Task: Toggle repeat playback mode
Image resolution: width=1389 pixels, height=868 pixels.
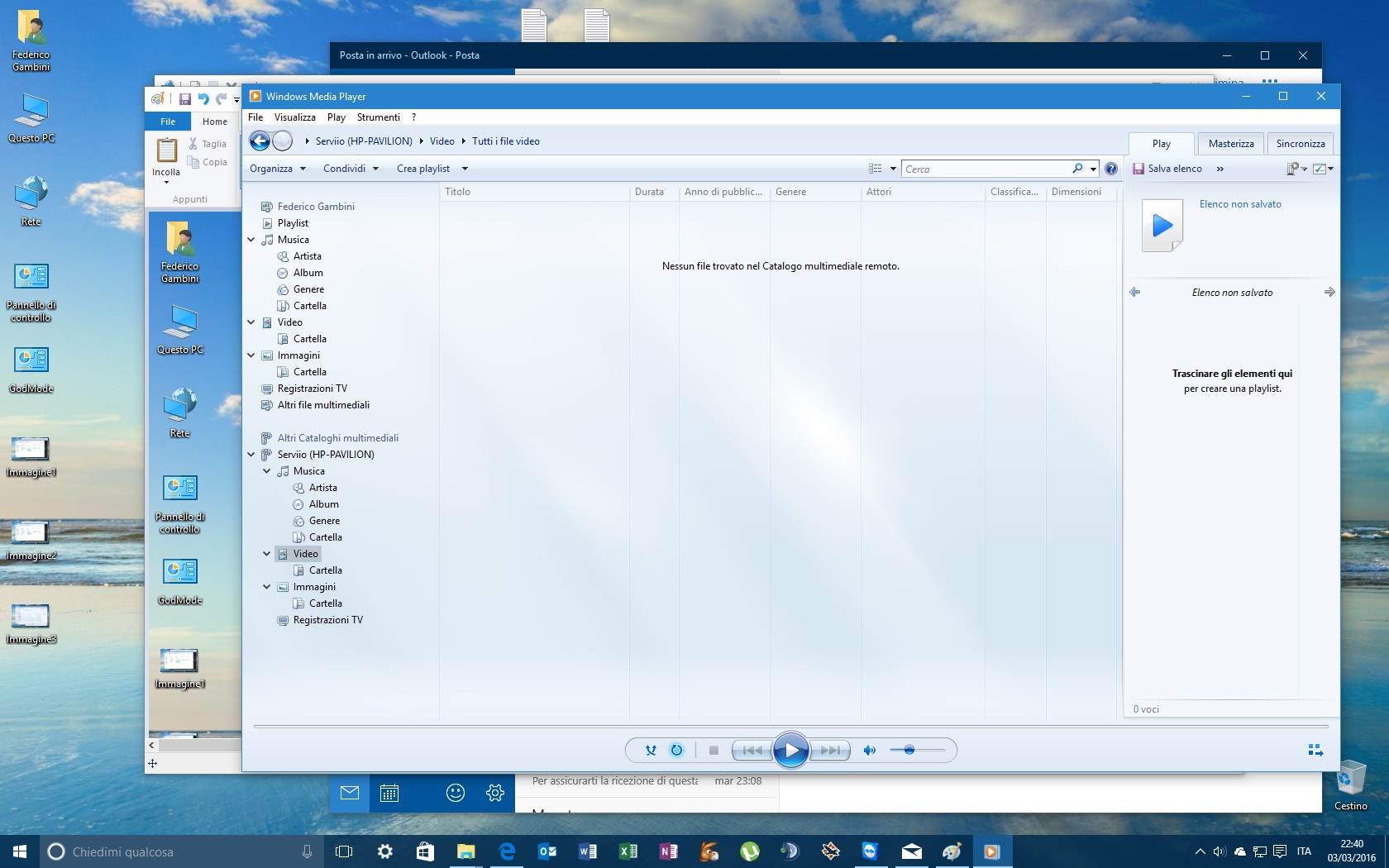Action: click(x=676, y=751)
